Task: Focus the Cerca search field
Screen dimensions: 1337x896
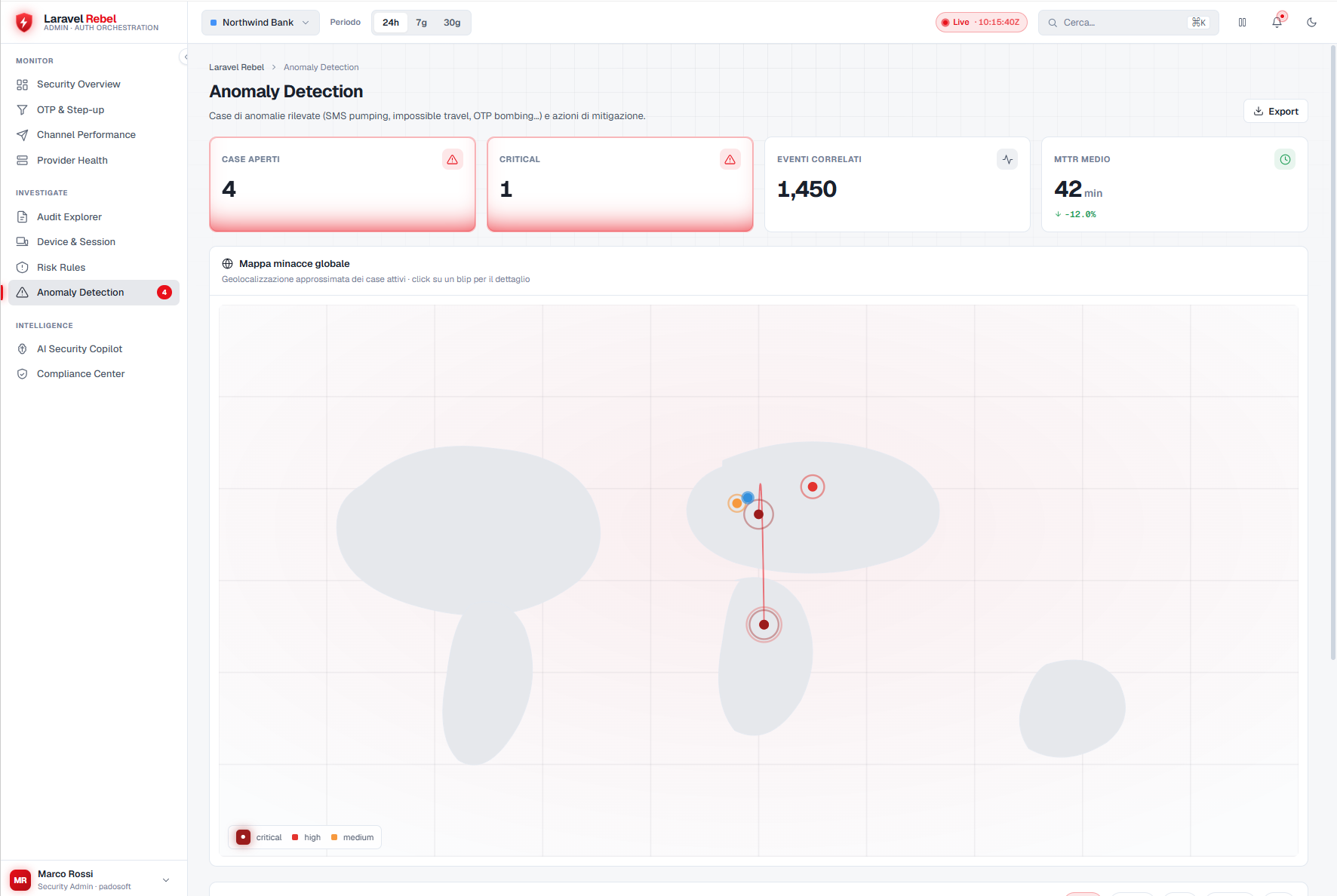Action: [x=1128, y=23]
